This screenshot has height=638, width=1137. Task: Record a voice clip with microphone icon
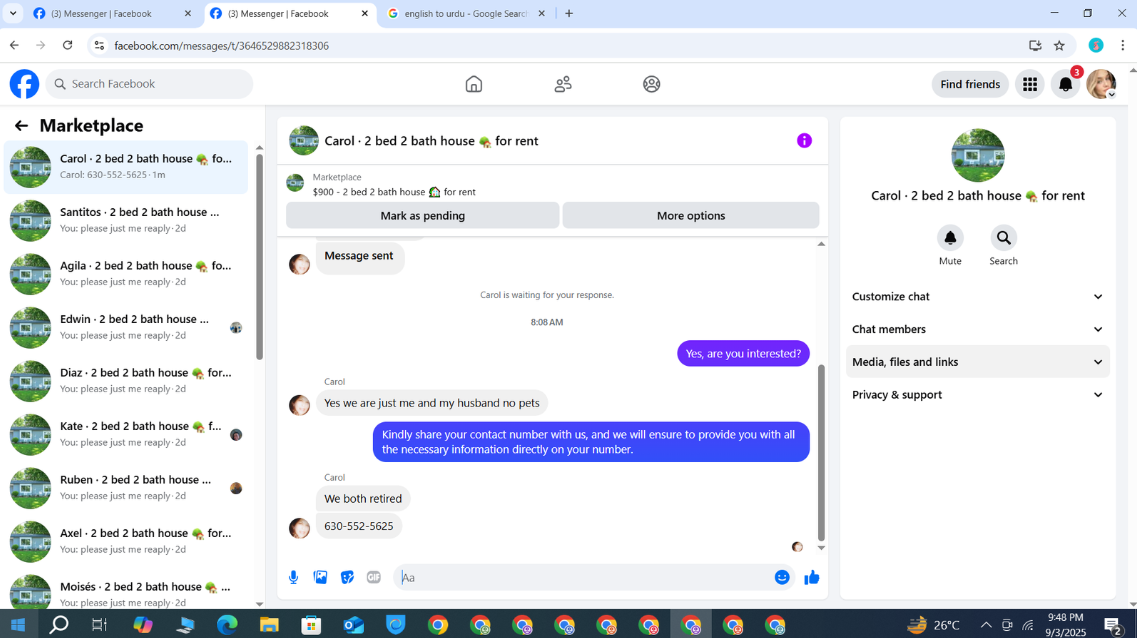293,577
